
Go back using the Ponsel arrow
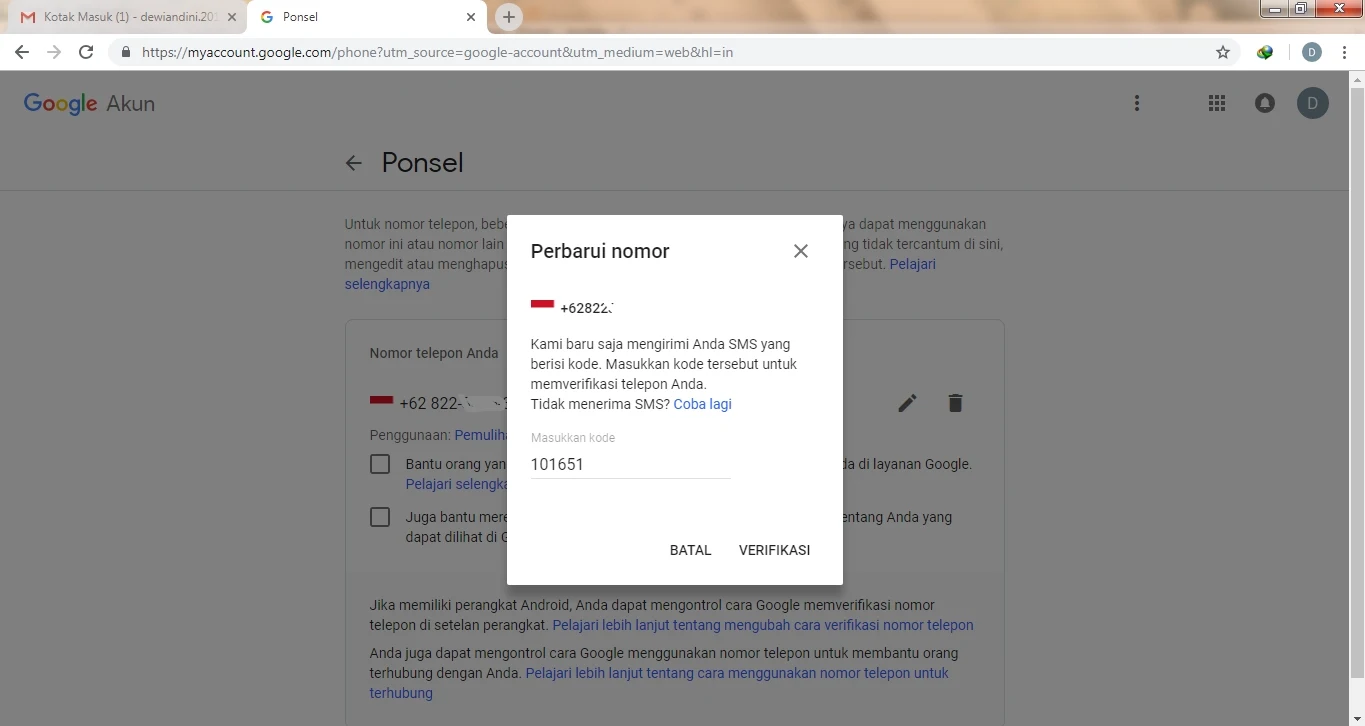point(353,163)
